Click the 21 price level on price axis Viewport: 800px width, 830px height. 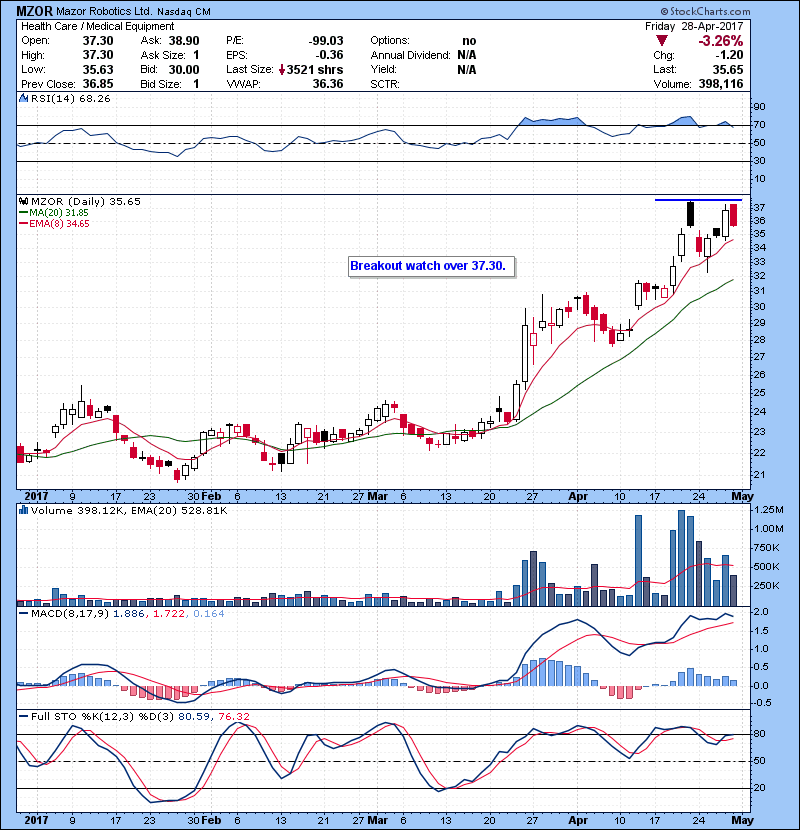[760, 475]
